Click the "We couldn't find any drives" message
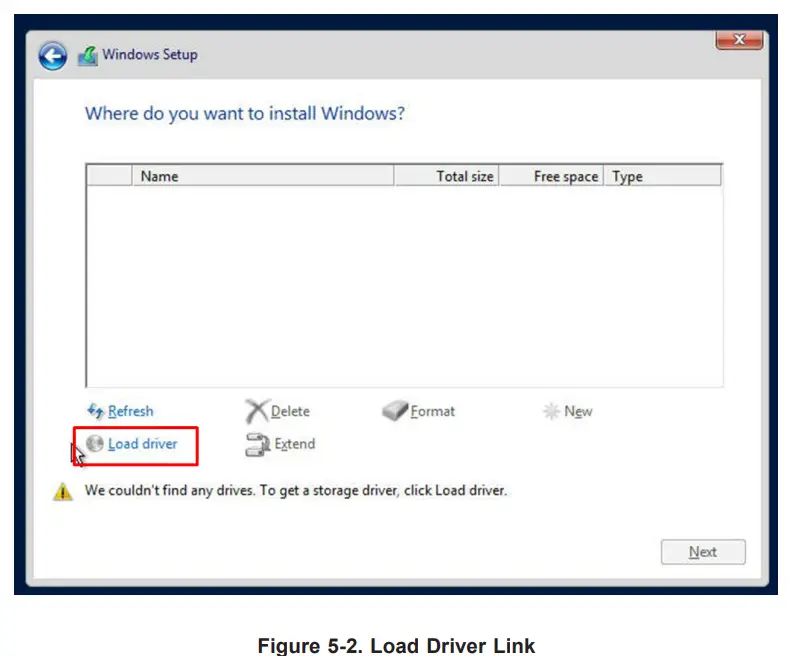 [296, 490]
